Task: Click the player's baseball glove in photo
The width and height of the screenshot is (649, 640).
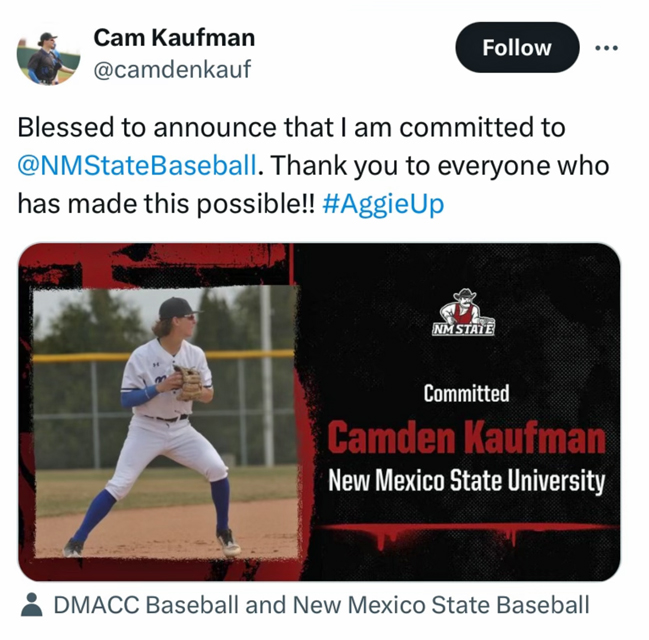Action: click(188, 383)
